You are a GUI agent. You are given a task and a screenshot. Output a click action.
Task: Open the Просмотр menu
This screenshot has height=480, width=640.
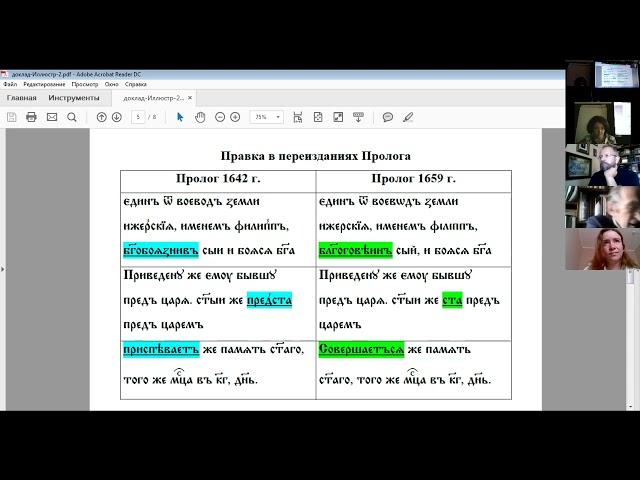(x=85, y=85)
